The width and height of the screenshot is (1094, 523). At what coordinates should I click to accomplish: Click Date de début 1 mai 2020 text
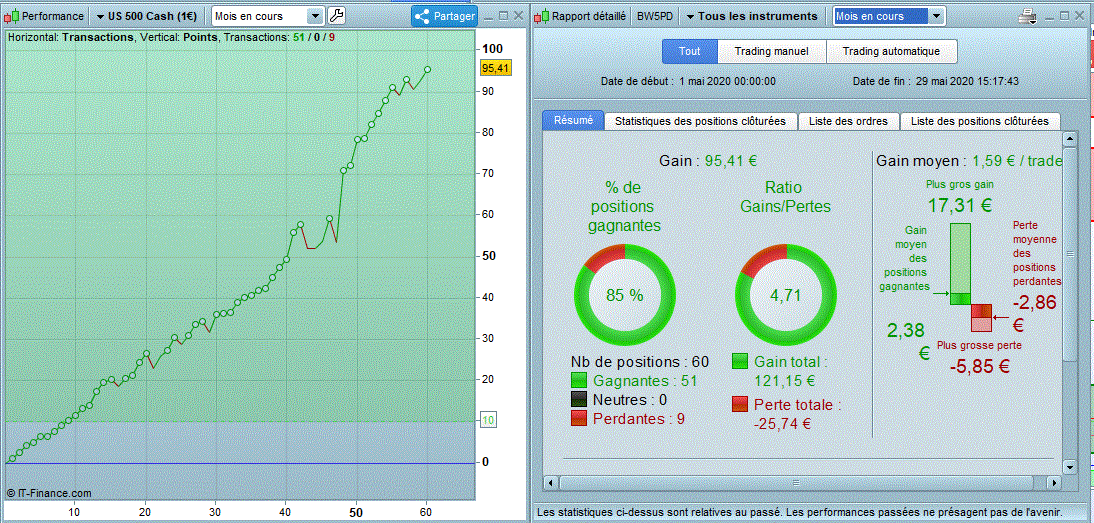(x=688, y=81)
